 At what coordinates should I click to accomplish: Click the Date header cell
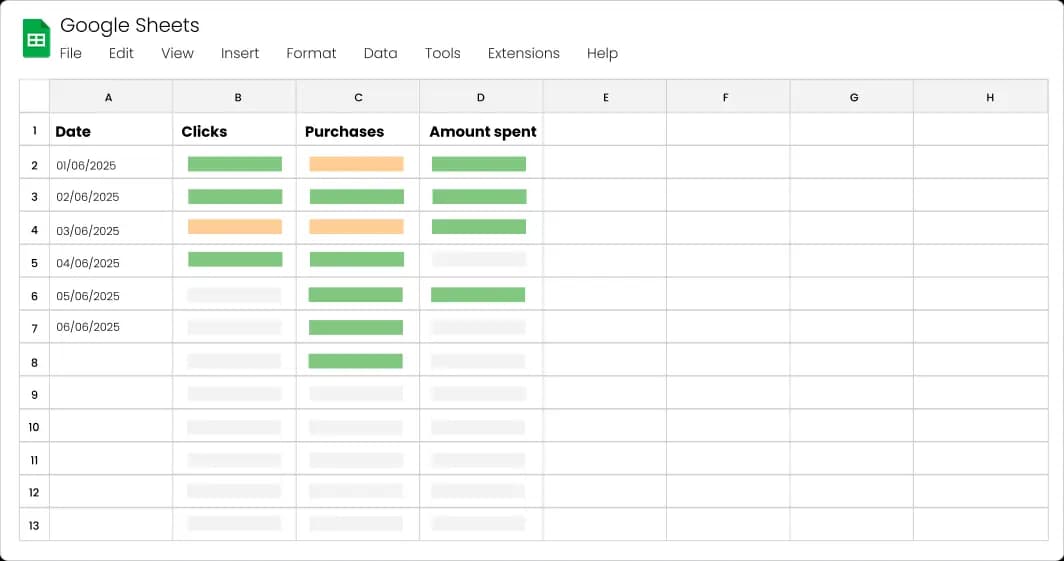73,131
